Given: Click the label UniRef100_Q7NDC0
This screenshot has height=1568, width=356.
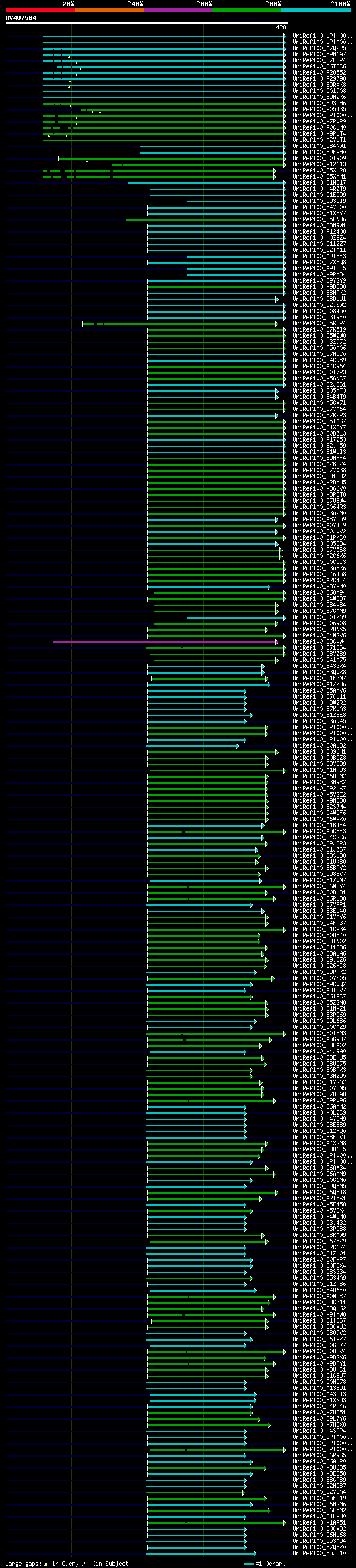Looking at the screenshot, I should pos(319,354).
